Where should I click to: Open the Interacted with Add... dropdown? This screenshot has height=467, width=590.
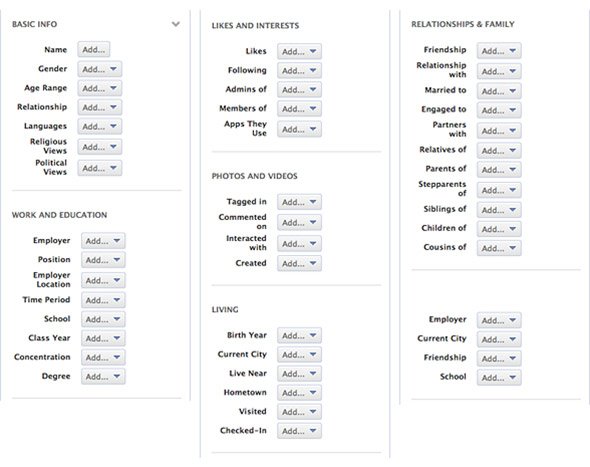point(299,243)
